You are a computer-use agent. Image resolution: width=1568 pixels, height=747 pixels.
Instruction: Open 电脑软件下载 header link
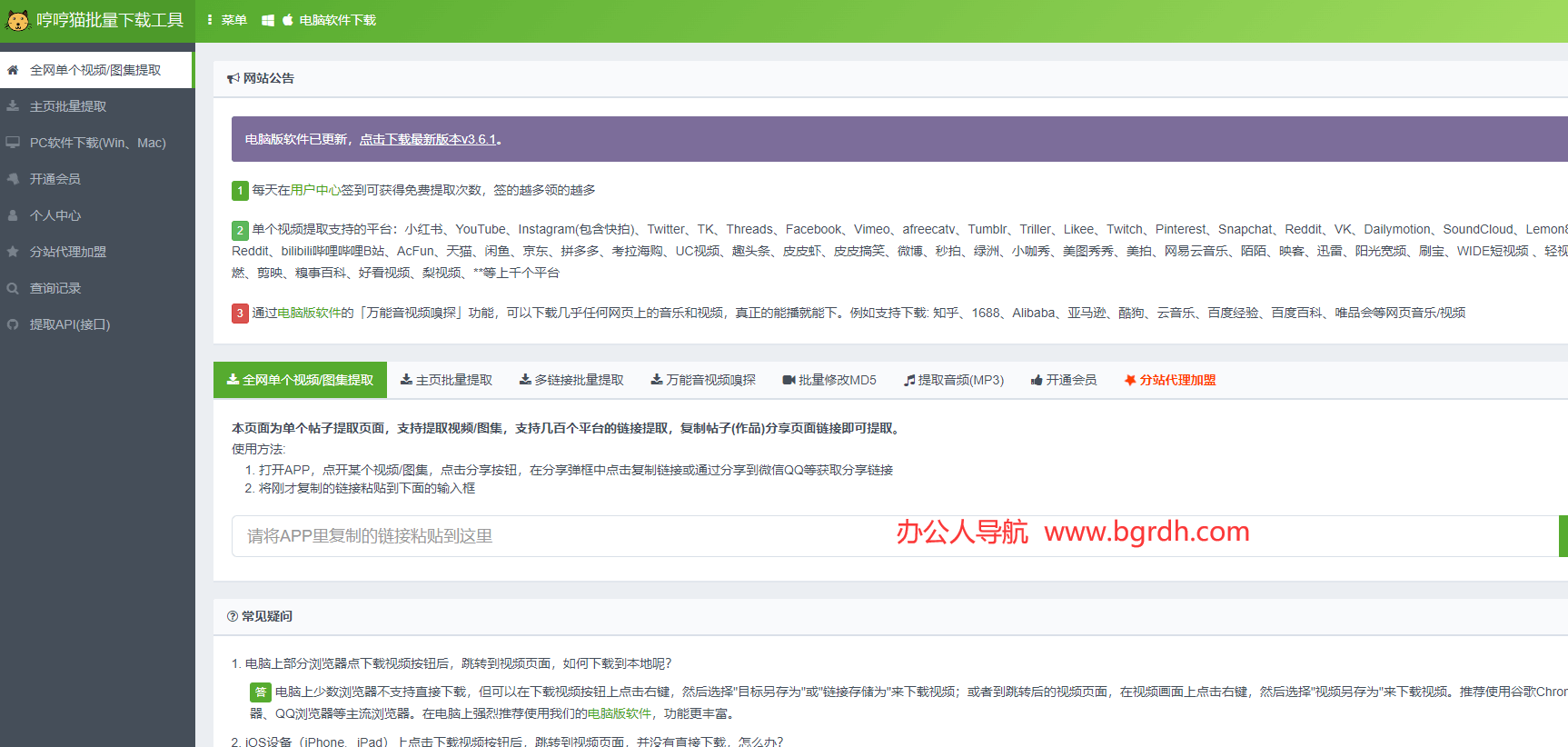point(338,20)
